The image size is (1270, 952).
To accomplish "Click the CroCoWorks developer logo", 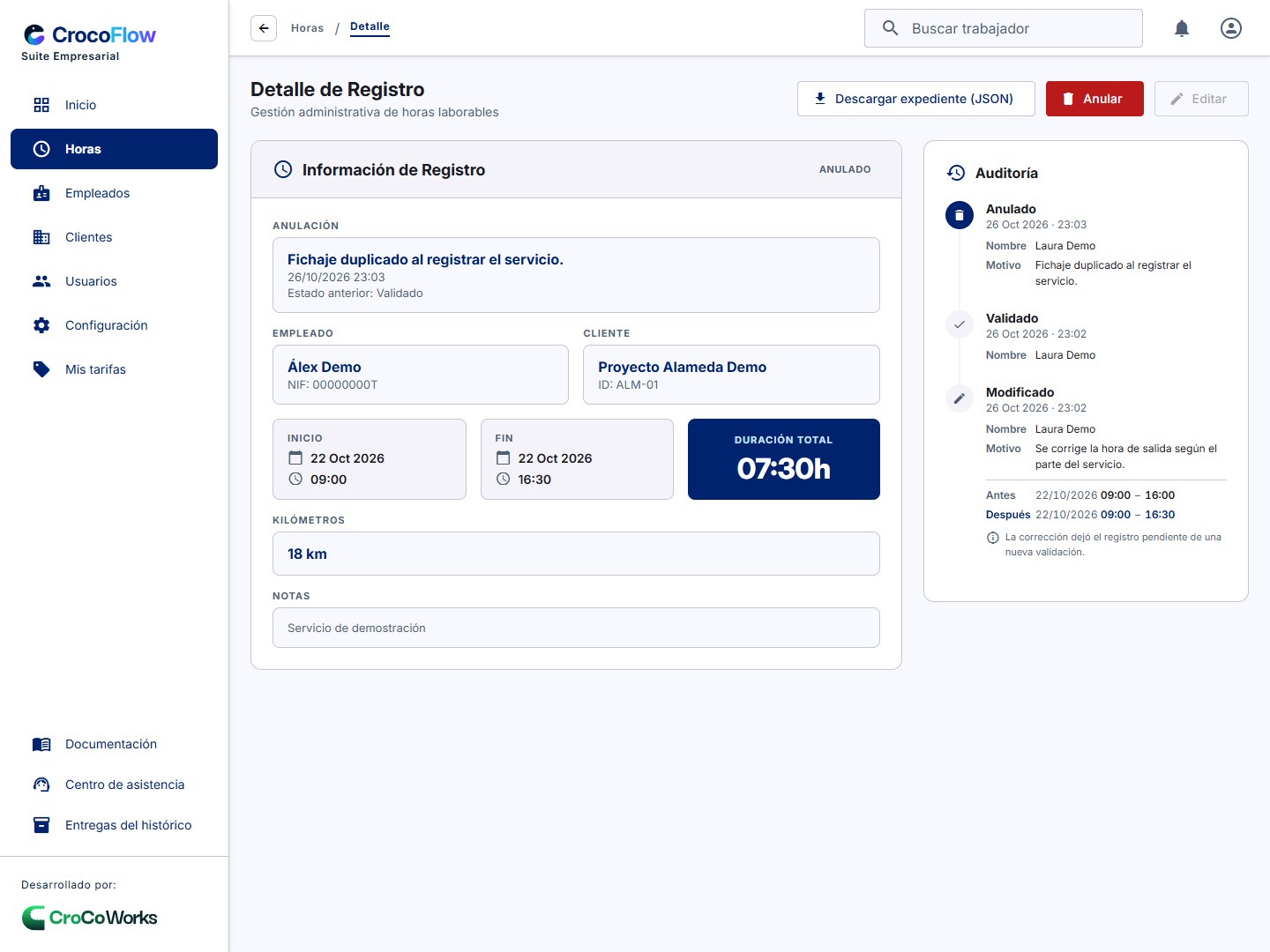I will [x=89, y=918].
